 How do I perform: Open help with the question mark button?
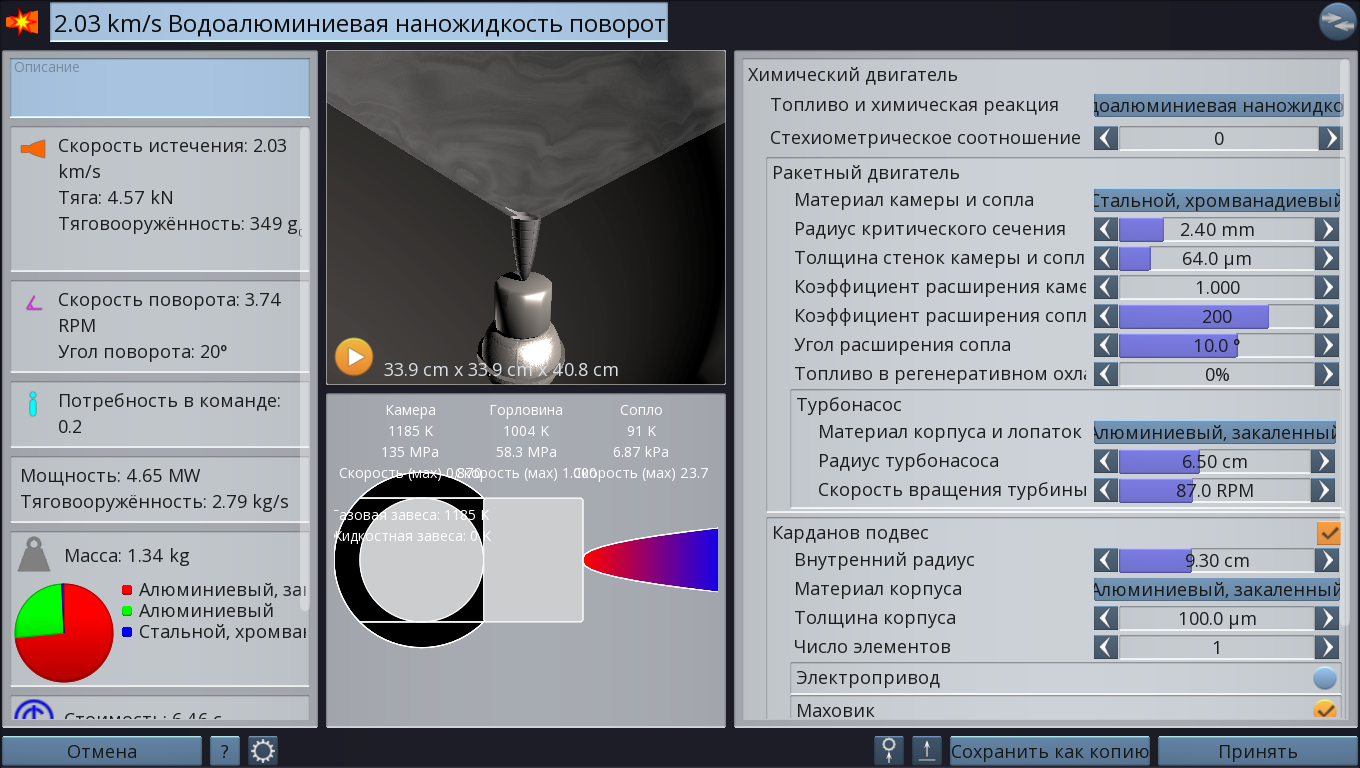pos(225,751)
